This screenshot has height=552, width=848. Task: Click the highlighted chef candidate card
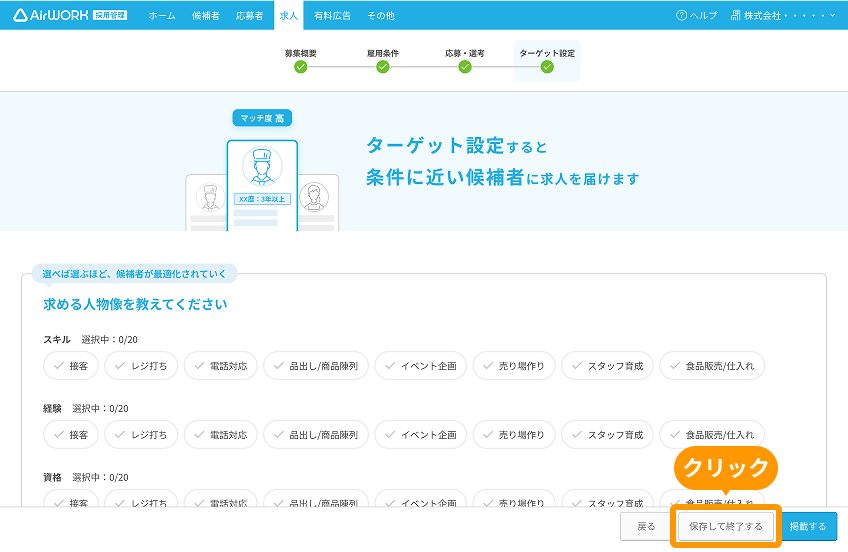pyautogui.click(x=262, y=185)
